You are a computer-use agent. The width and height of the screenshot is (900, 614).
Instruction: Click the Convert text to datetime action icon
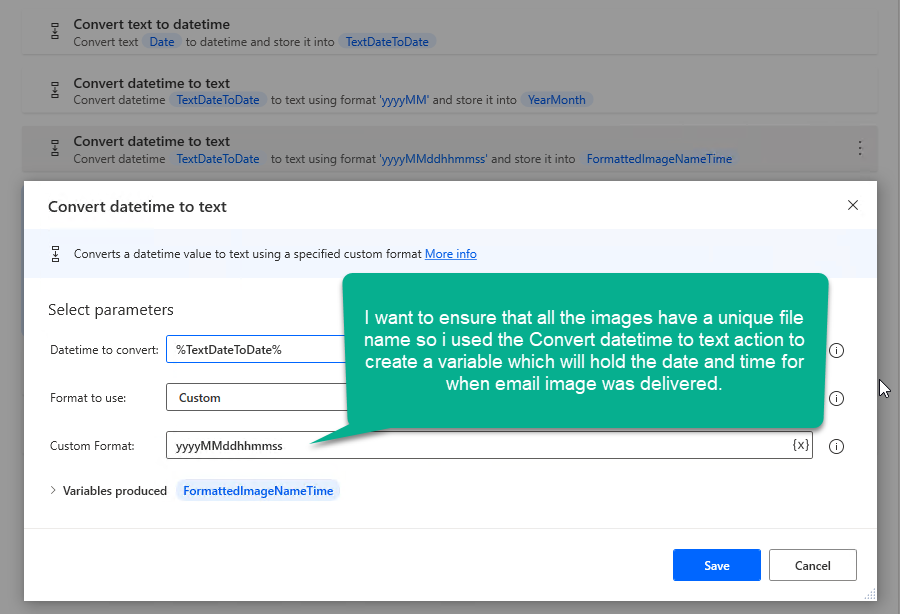[55, 31]
